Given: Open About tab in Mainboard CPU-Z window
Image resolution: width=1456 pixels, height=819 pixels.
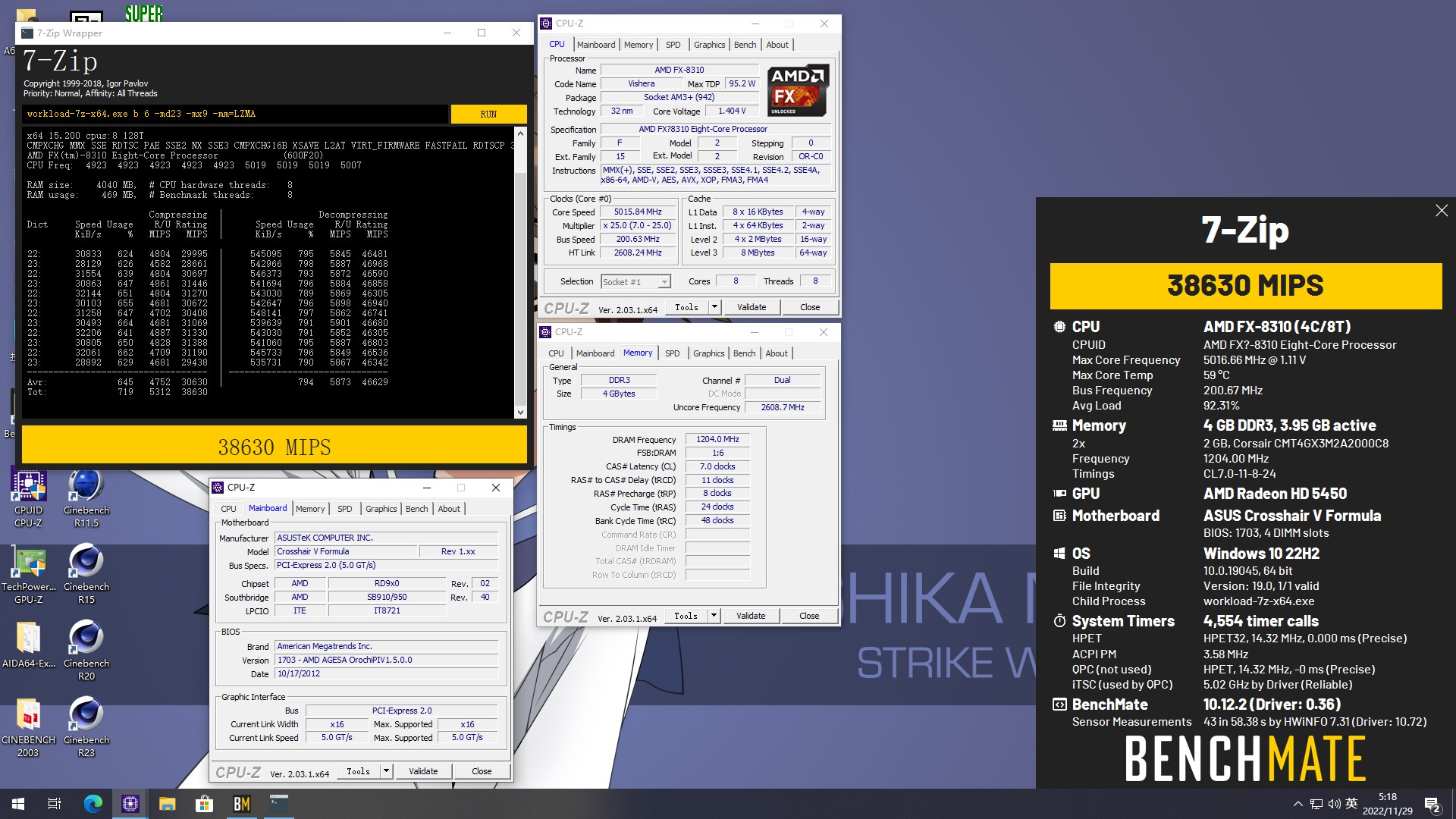Looking at the screenshot, I should click(449, 509).
